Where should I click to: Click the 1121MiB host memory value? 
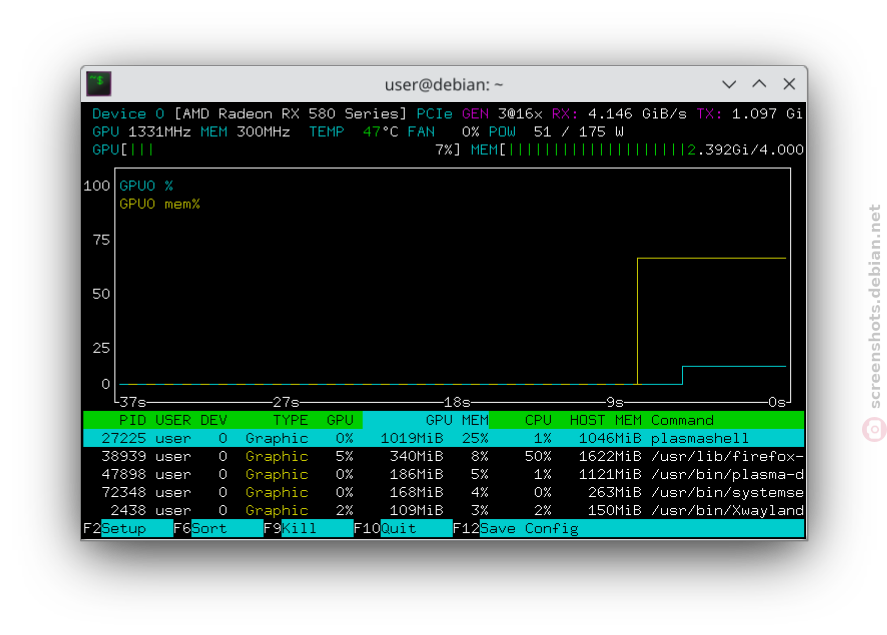[x=610, y=474]
